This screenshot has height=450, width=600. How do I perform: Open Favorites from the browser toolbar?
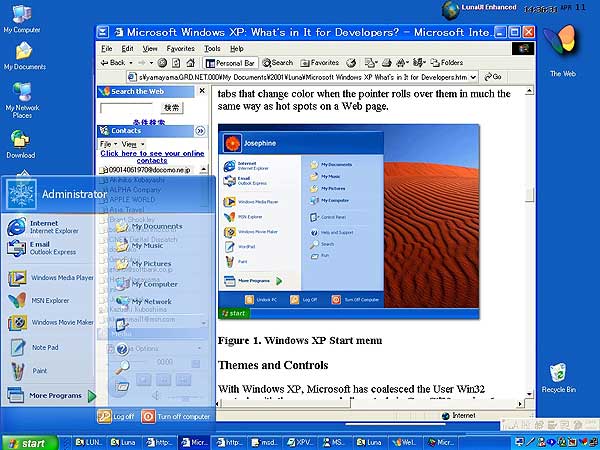point(320,63)
